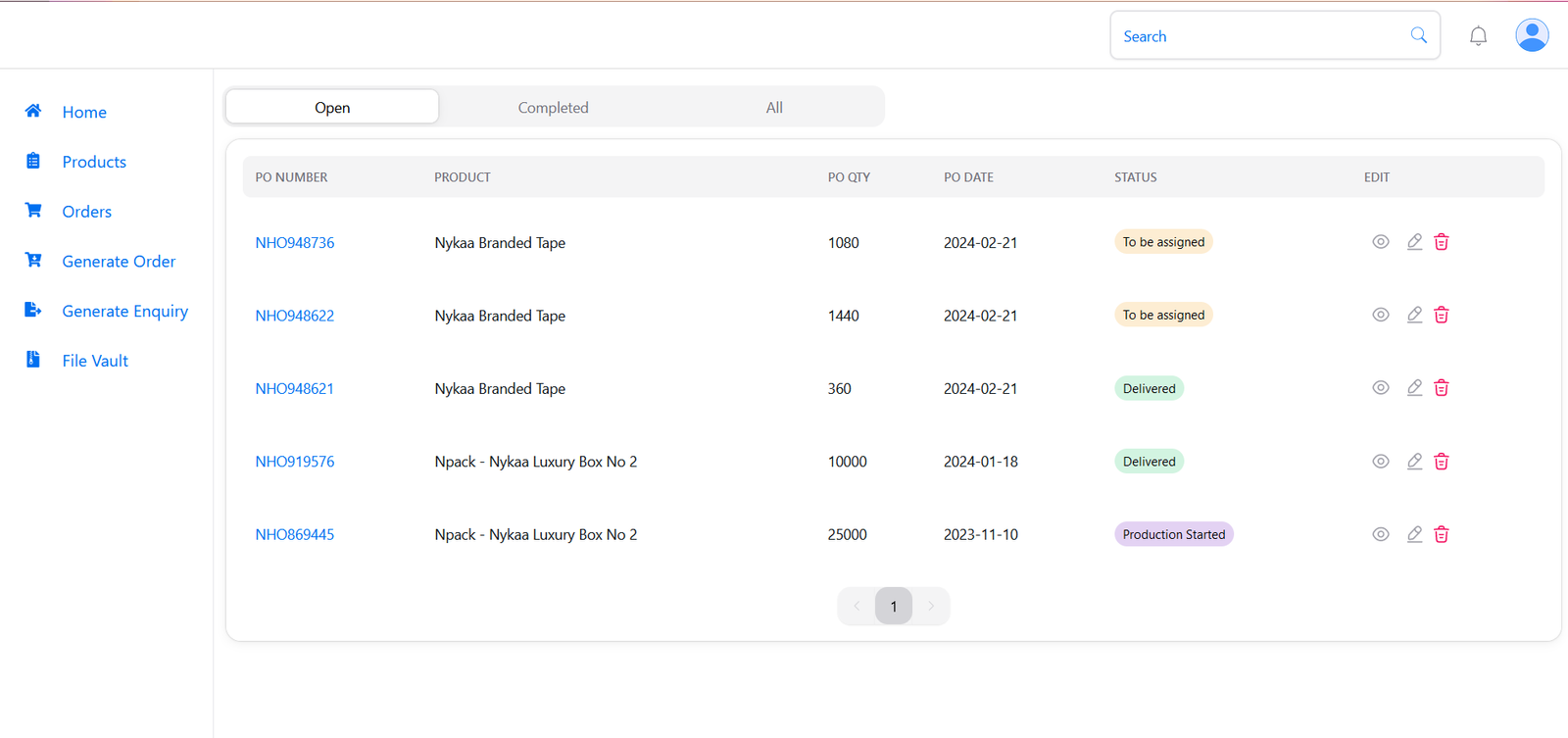This screenshot has width=1568, height=738.
Task: Delete order NHO948736 with trash icon
Action: [x=1442, y=241]
